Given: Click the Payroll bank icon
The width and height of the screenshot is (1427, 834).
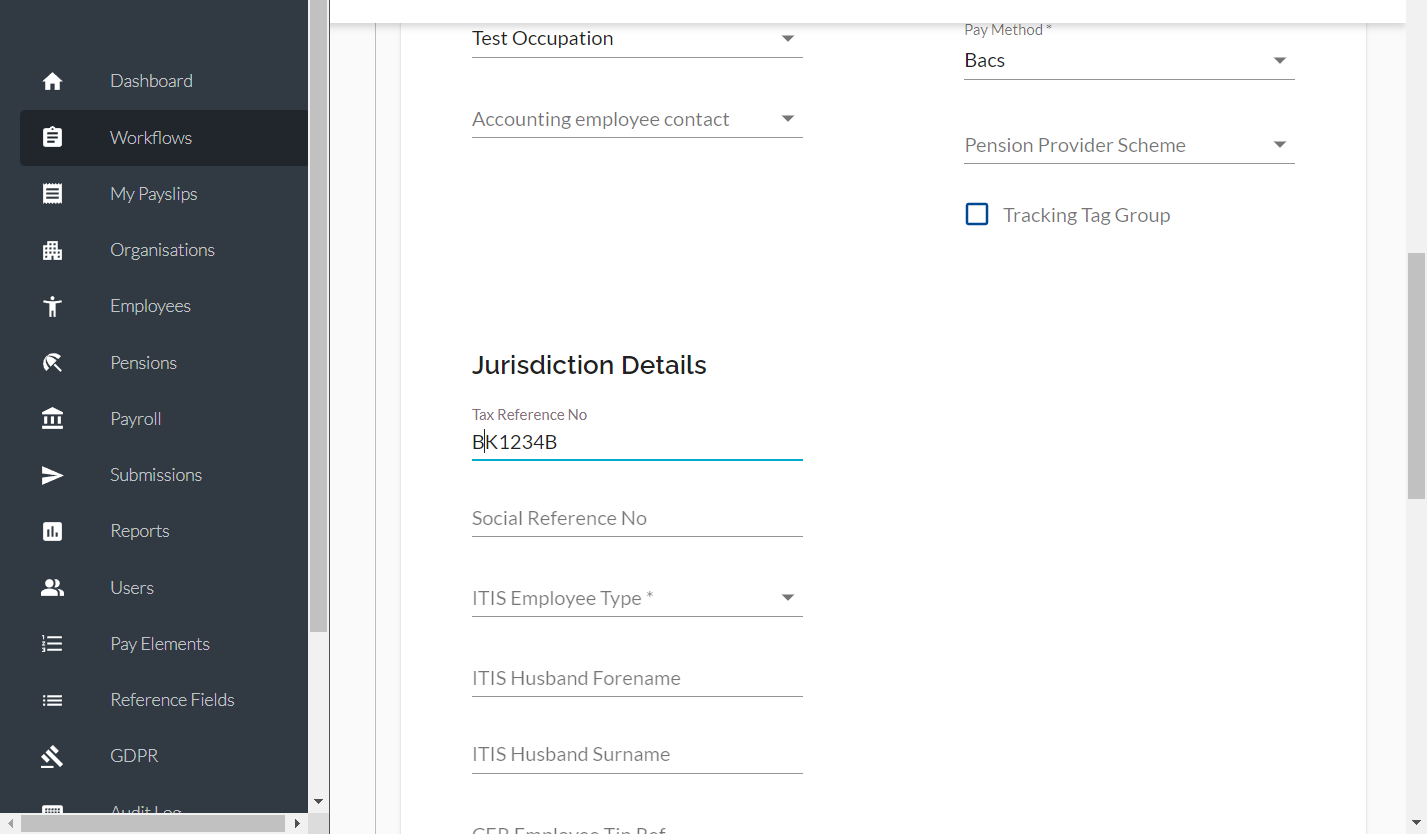Looking at the screenshot, I should tap(53, 419).
